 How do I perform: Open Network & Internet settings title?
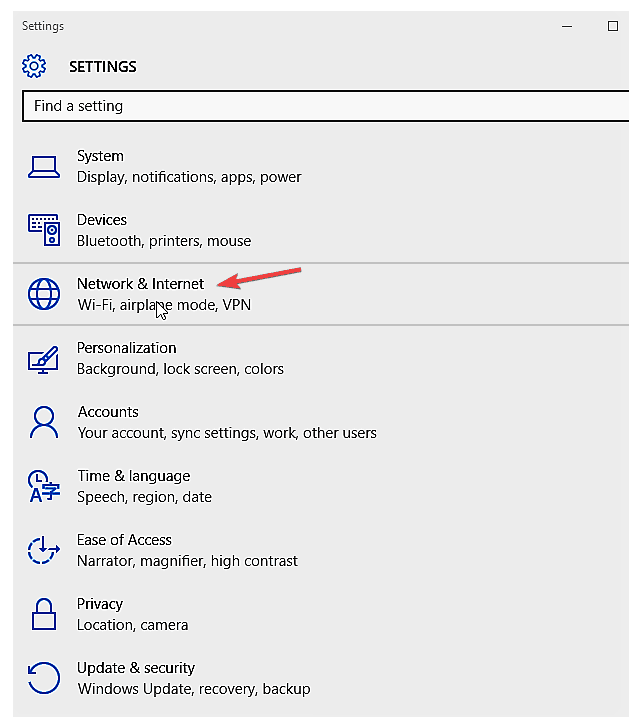coord(140,284)
